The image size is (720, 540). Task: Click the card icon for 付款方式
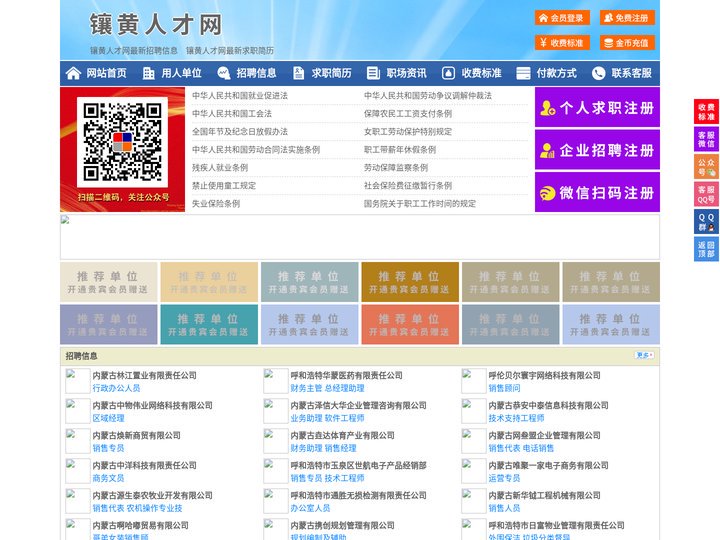coord(523,73)
